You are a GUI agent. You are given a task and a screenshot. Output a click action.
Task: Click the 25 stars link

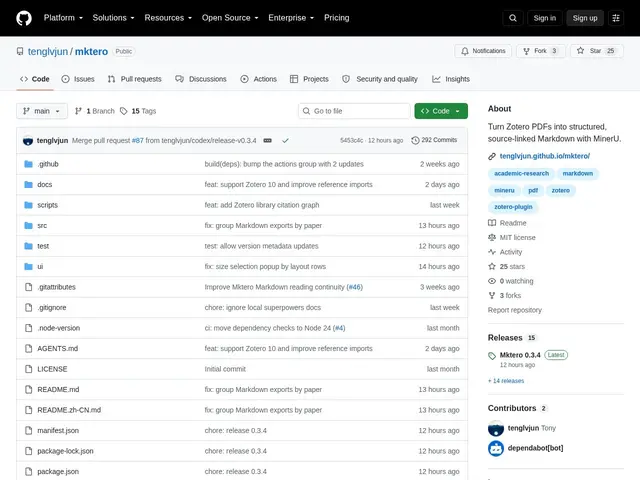tap(507, 267)
